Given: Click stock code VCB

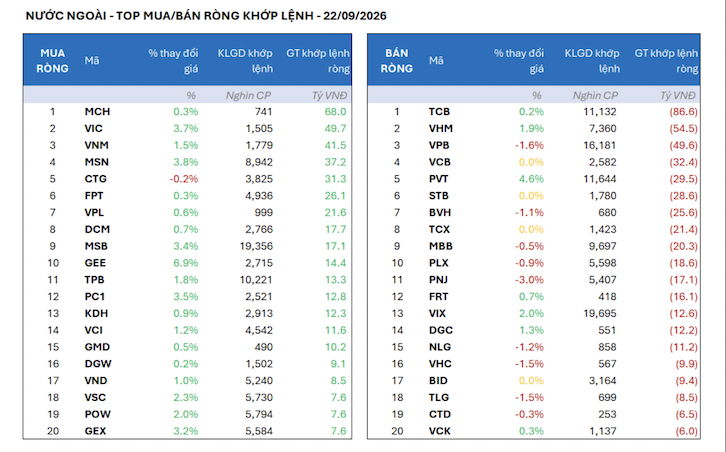Looking at the screenshot, I should point(439,162).
